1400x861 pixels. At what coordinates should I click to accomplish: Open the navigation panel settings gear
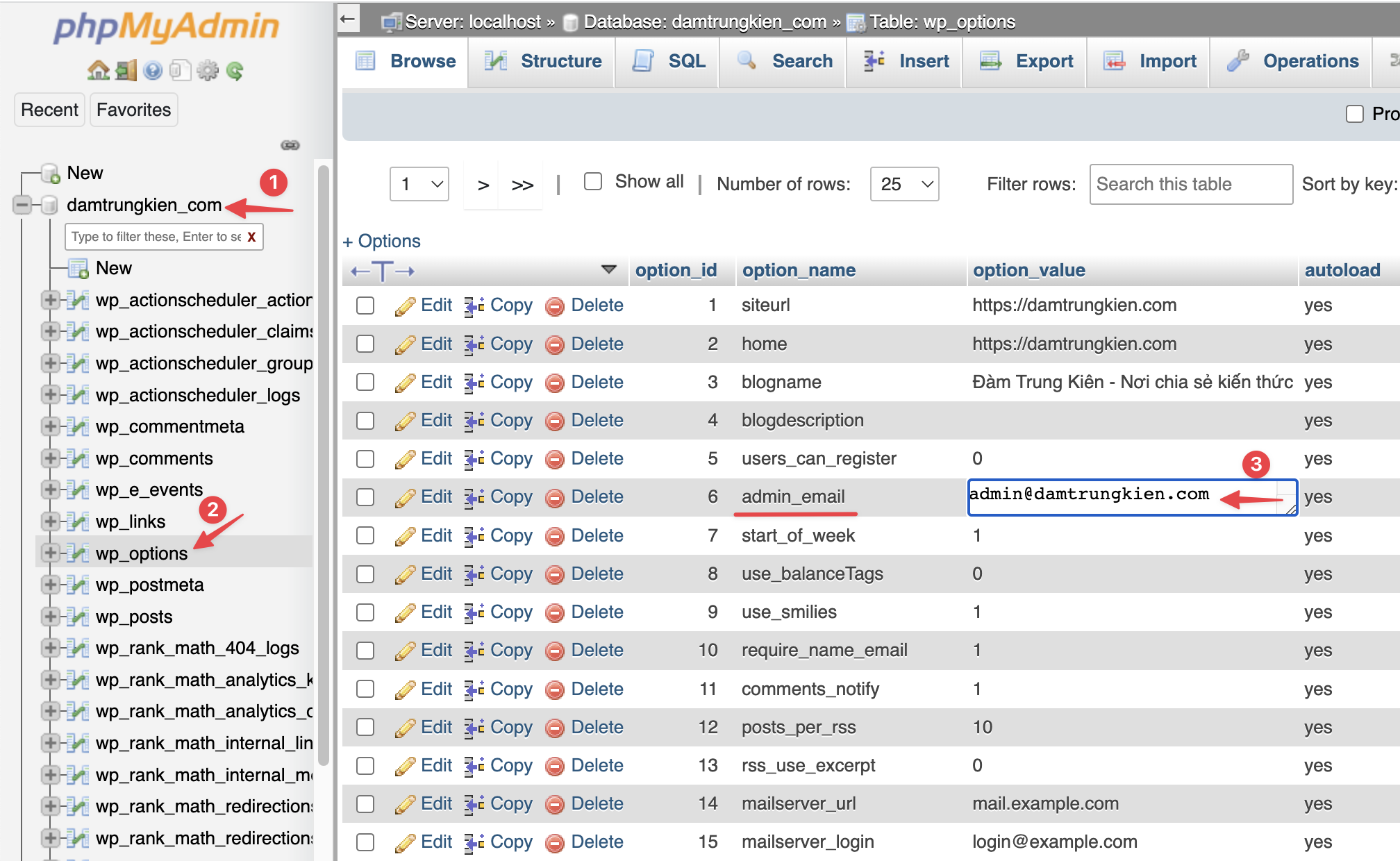pos(208,70)
